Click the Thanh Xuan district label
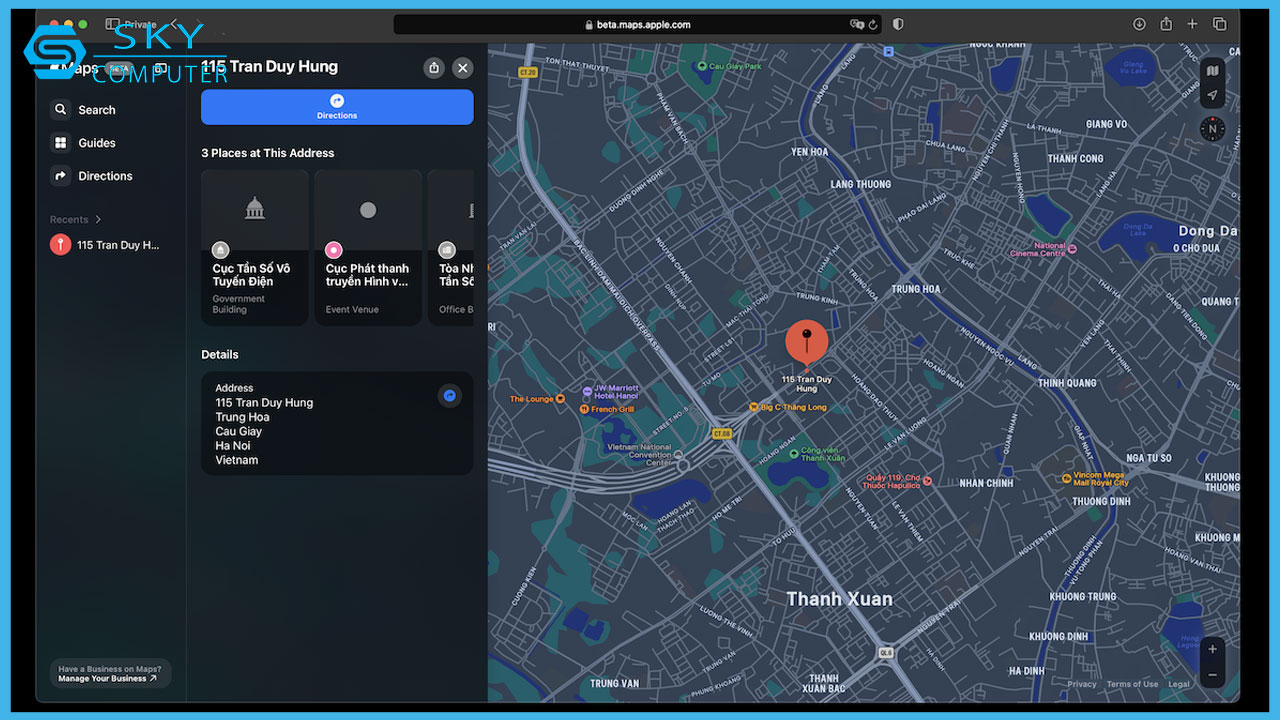The width and height of the screenshot is (1280, 720). click(839, 599)
